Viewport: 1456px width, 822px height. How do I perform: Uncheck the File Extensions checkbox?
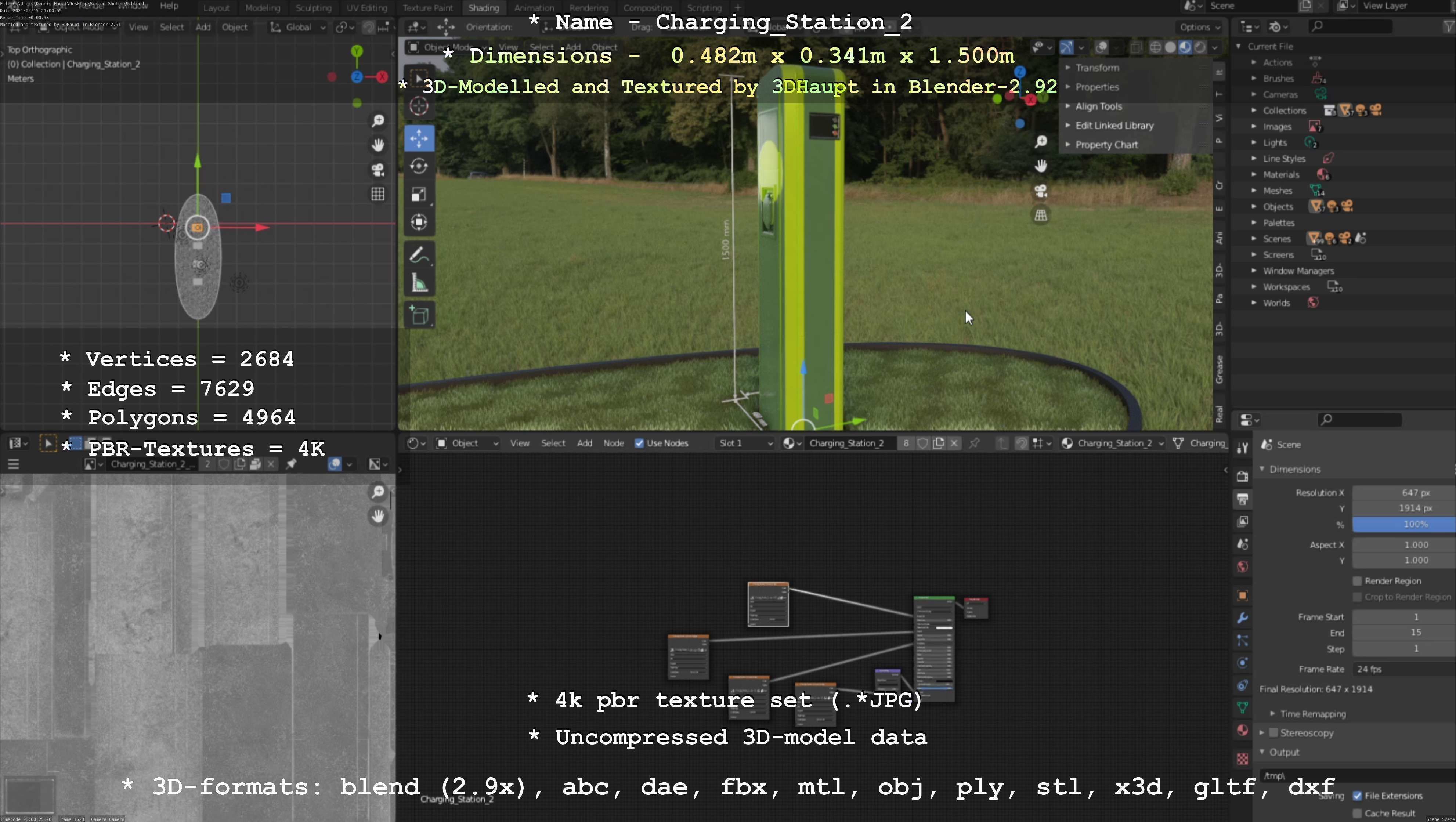pos(1357,796)
